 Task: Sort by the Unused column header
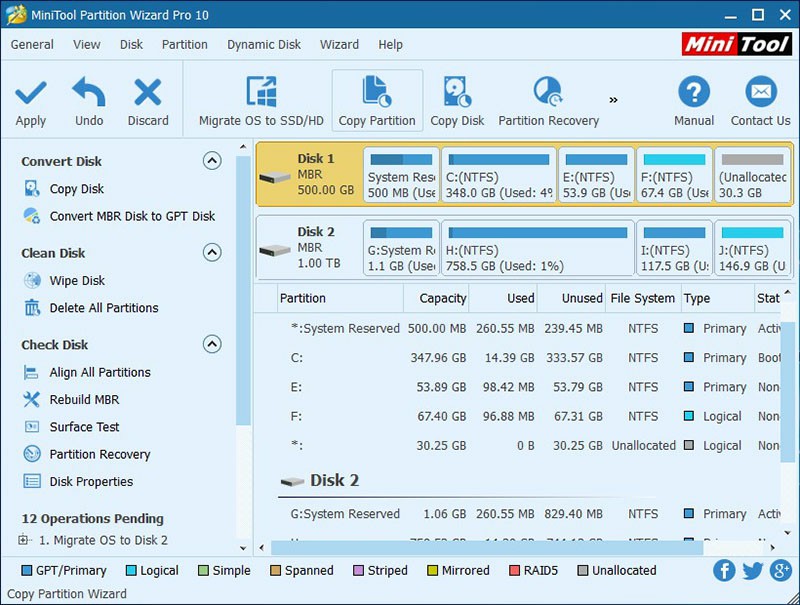(x=571, y=298)
